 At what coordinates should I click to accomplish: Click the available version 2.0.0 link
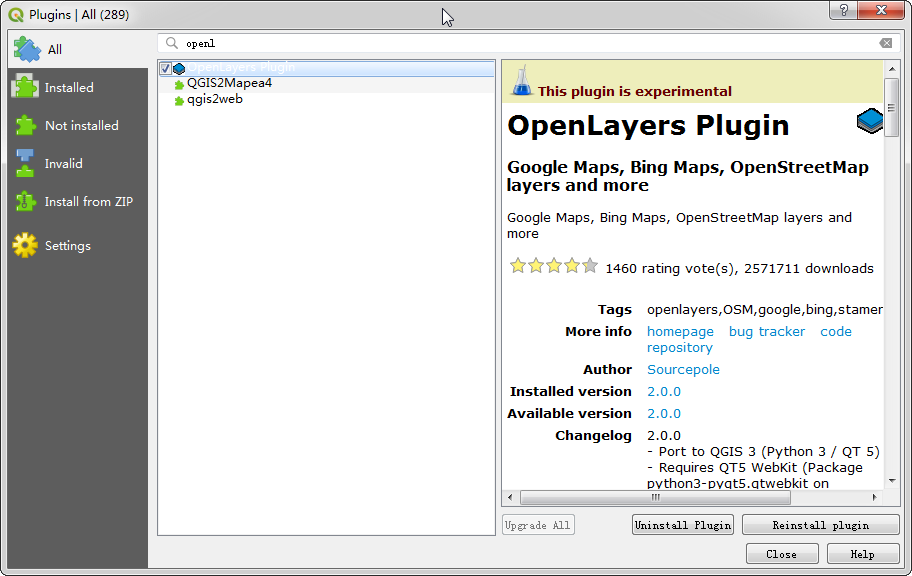click(664, 414)
